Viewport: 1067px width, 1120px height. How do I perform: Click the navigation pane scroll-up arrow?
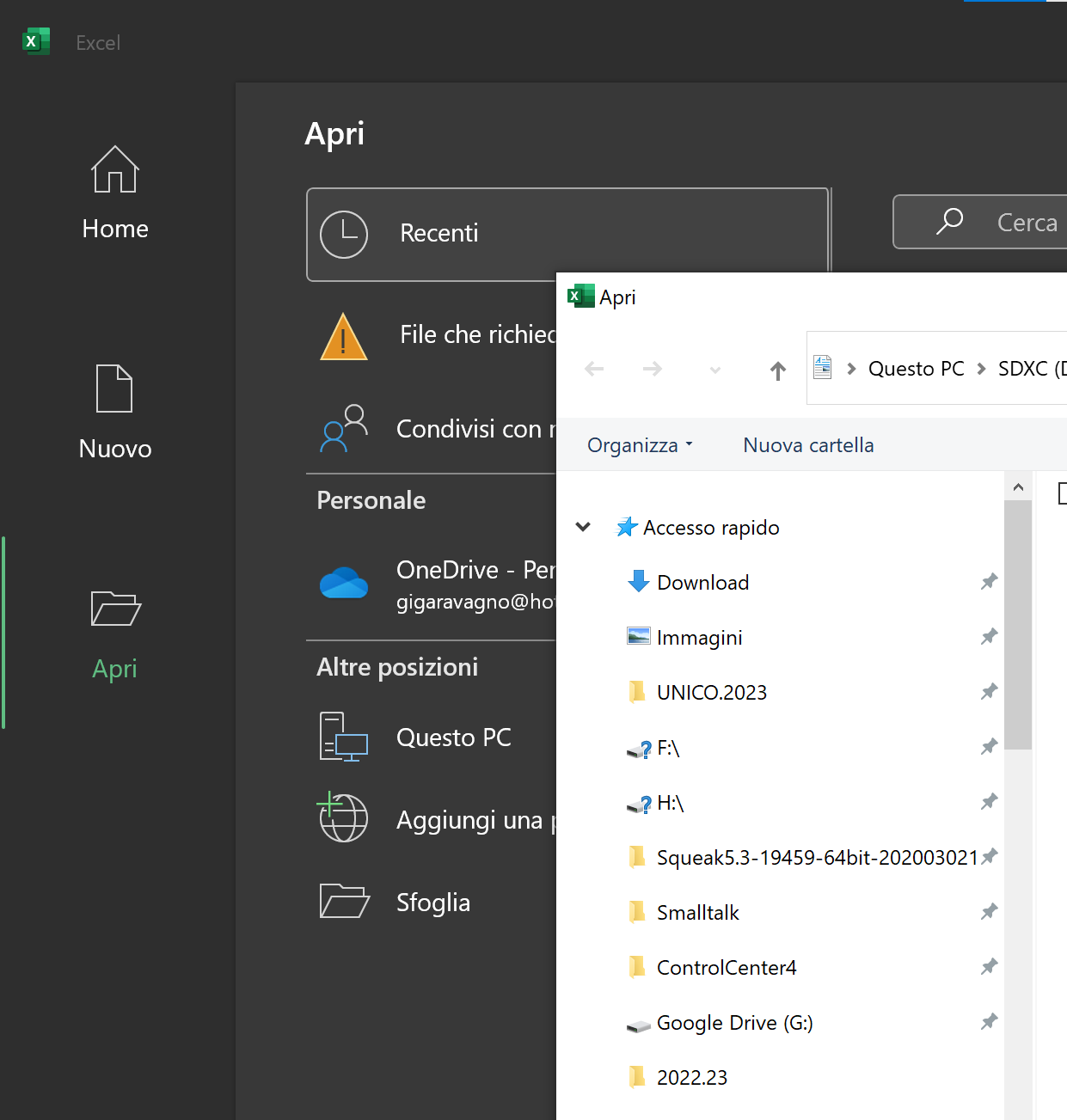(1018, 487)
